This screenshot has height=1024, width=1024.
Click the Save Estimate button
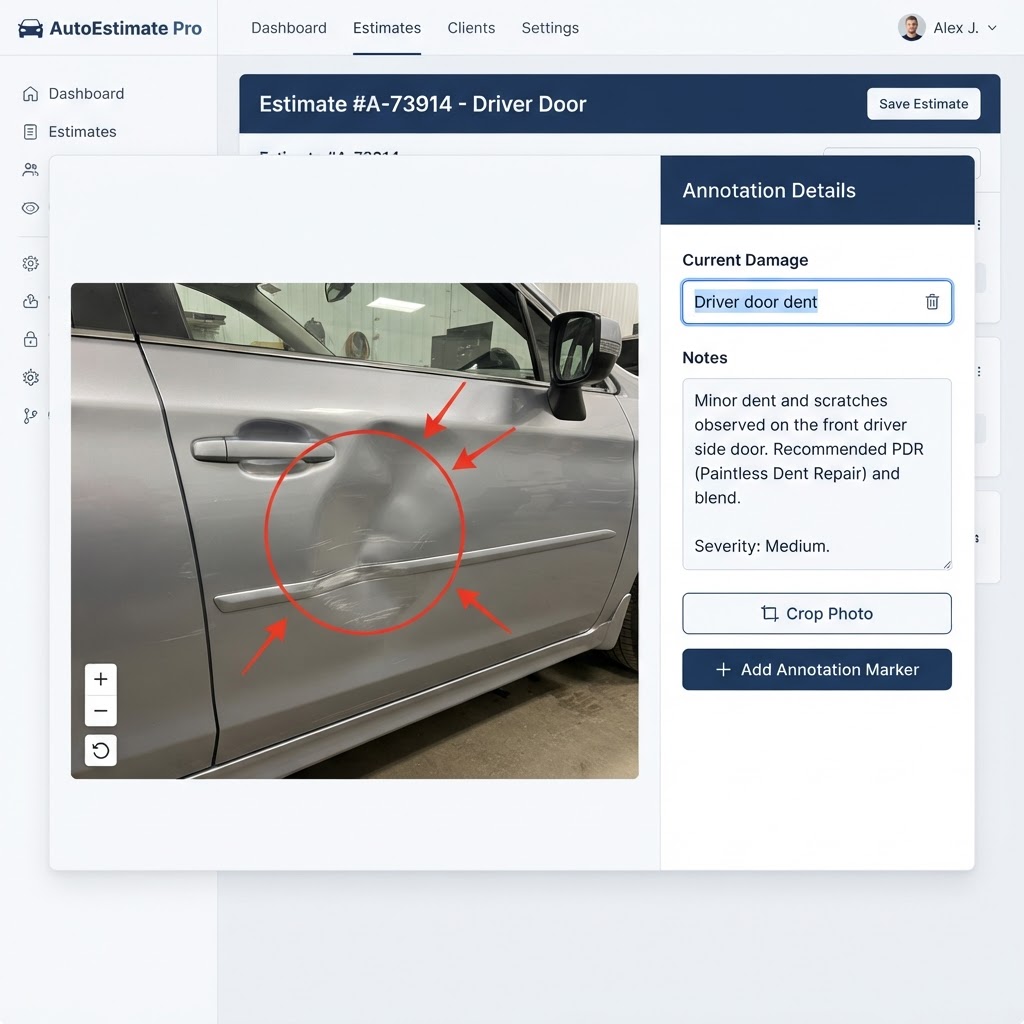coord(923,104)
